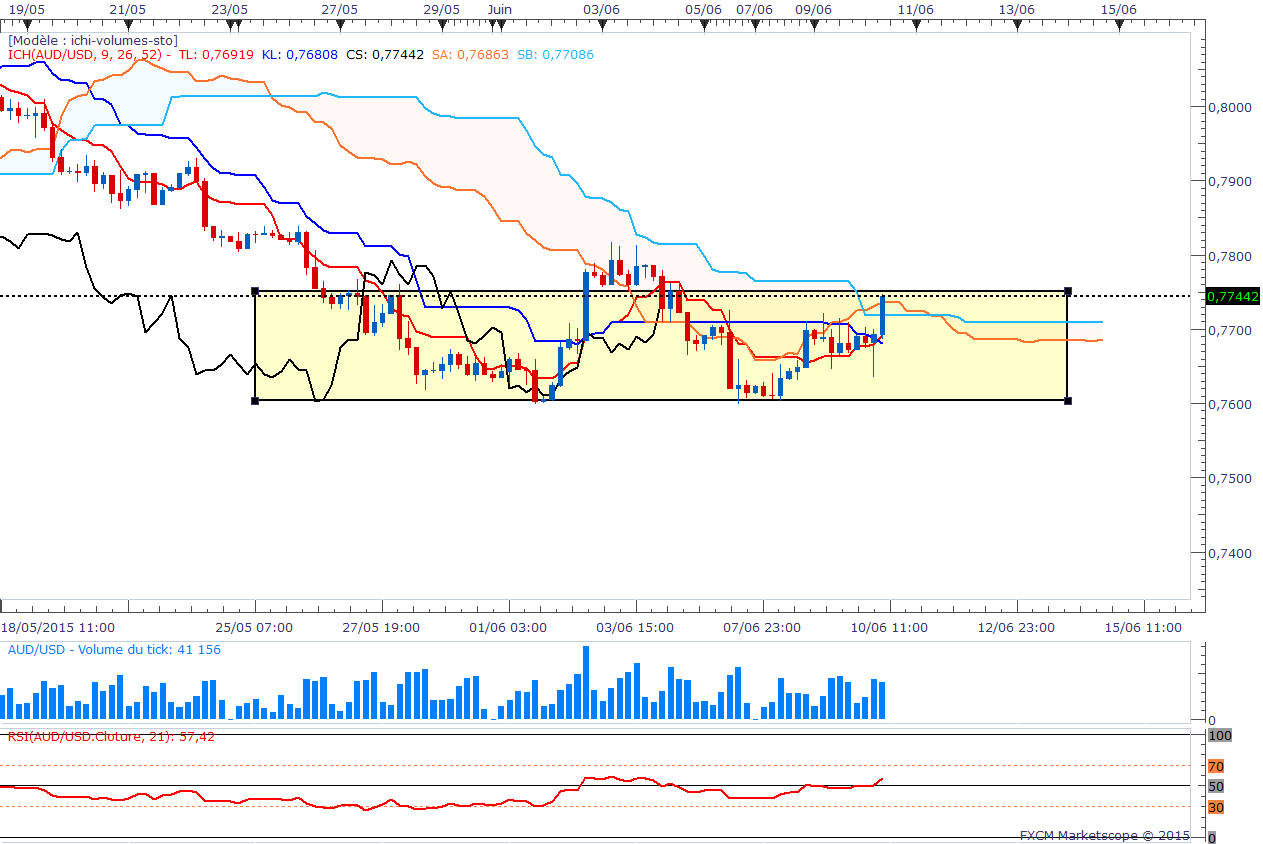Image resolution: width=1263 pixels, height=844 pixels.
Task: Click the 0,7700 price axis label
Action: [x=1228, y=330]
